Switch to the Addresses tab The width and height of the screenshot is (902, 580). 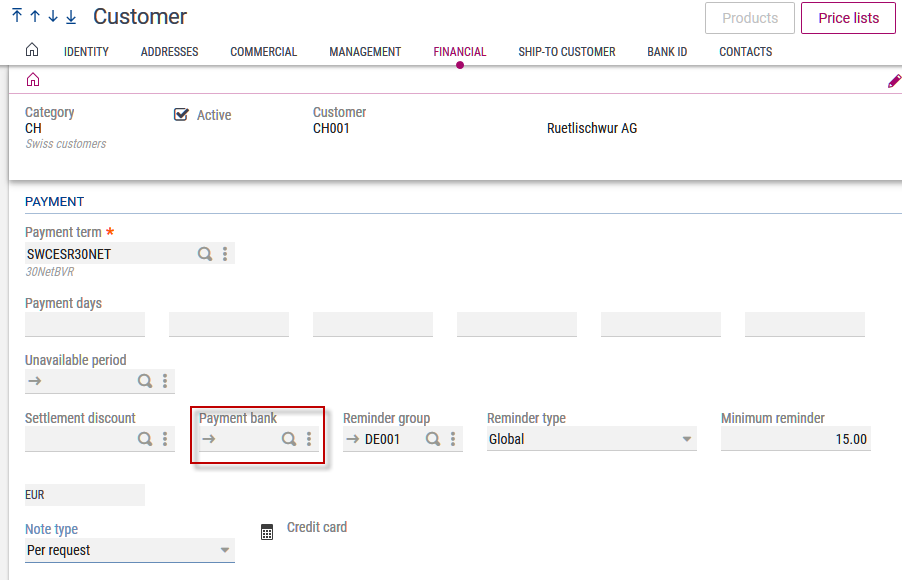coord(169,52)
